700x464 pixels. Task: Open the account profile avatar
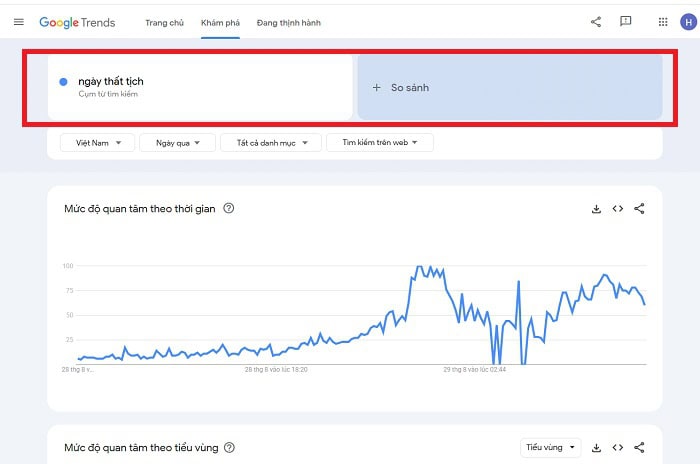tap(687, 22)
